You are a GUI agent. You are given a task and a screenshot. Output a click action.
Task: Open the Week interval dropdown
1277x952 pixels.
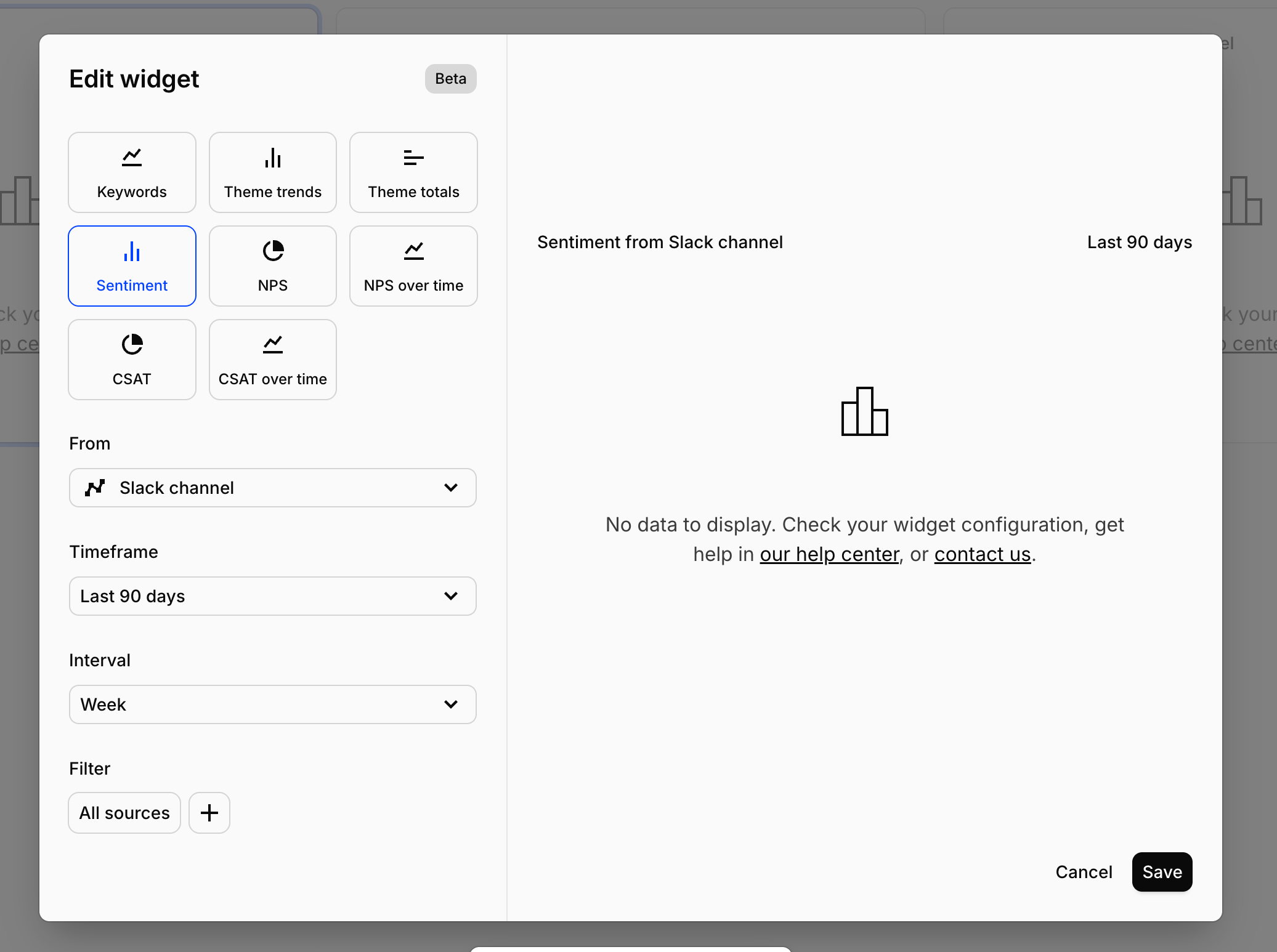(x=272, y=704)
